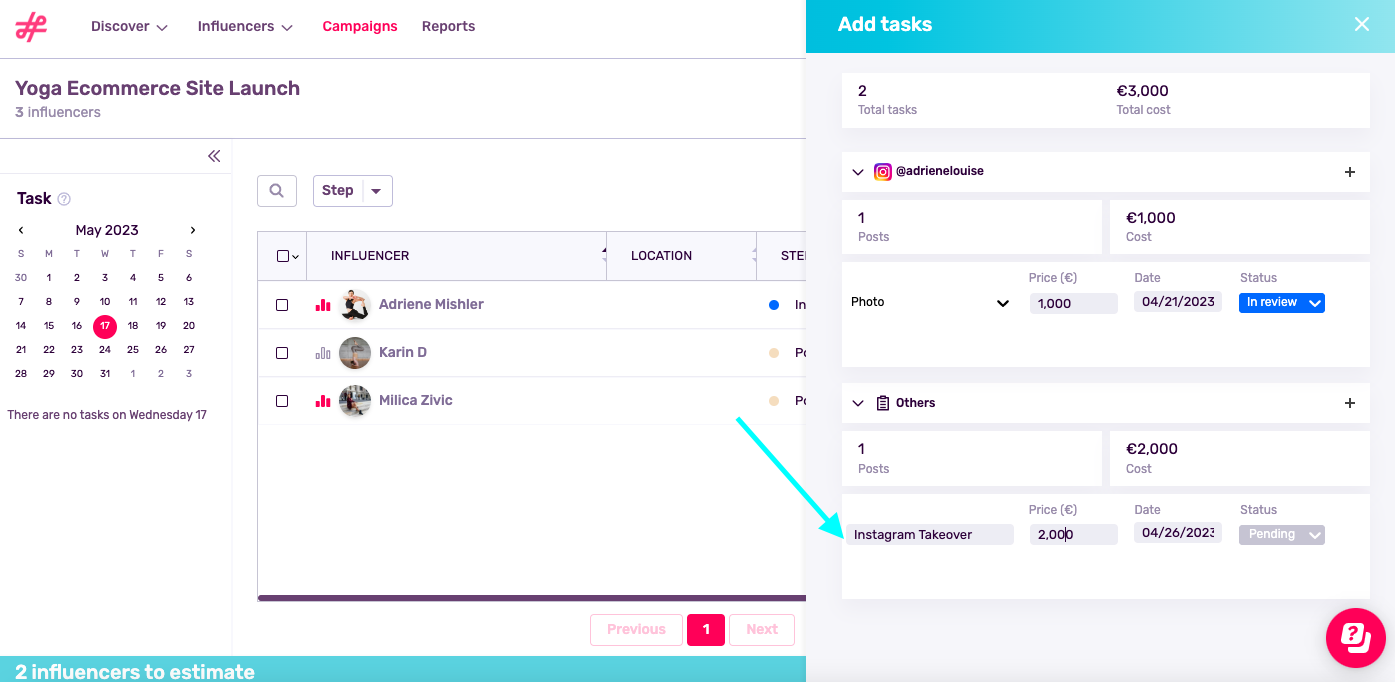
Task: Click Karin D's gray stats chart icon
Action: (322, 352)
